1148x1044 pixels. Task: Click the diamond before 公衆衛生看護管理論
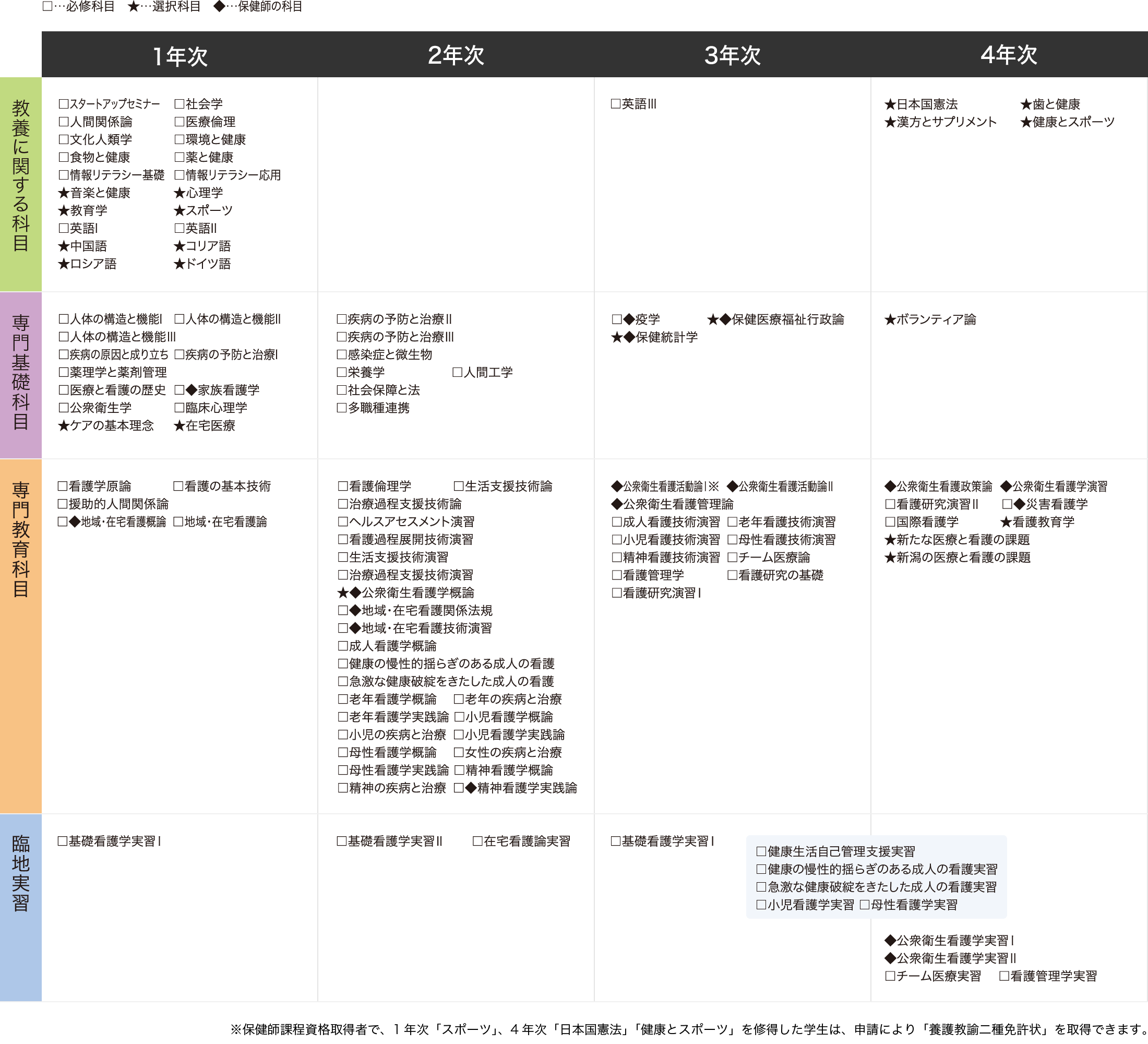tap(617, 504)
